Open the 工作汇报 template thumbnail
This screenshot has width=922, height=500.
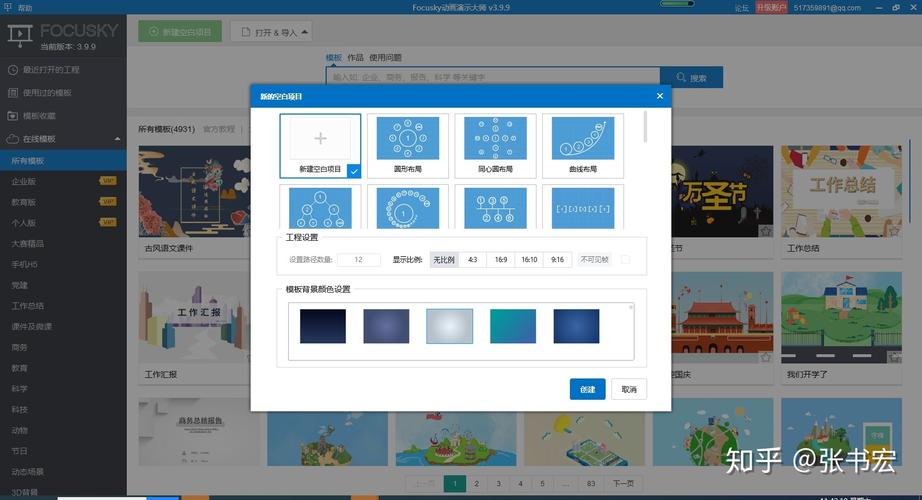(x=195, y=318)
